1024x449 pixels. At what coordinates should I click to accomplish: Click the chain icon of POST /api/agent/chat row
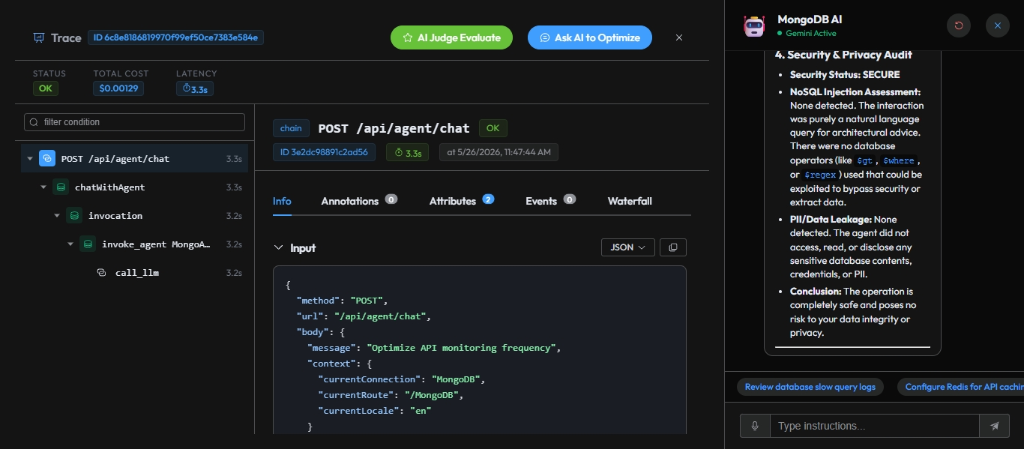(47, 159)
